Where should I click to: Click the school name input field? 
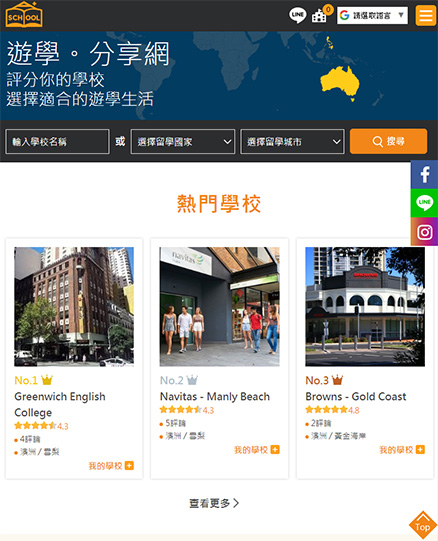[x=57, y=141]
